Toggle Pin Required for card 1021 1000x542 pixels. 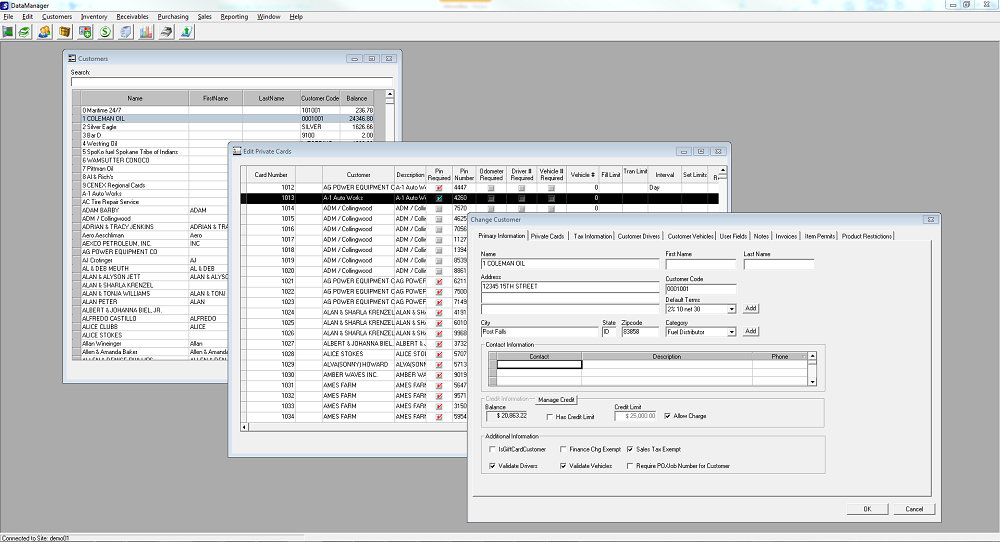(x=439, y=281)
